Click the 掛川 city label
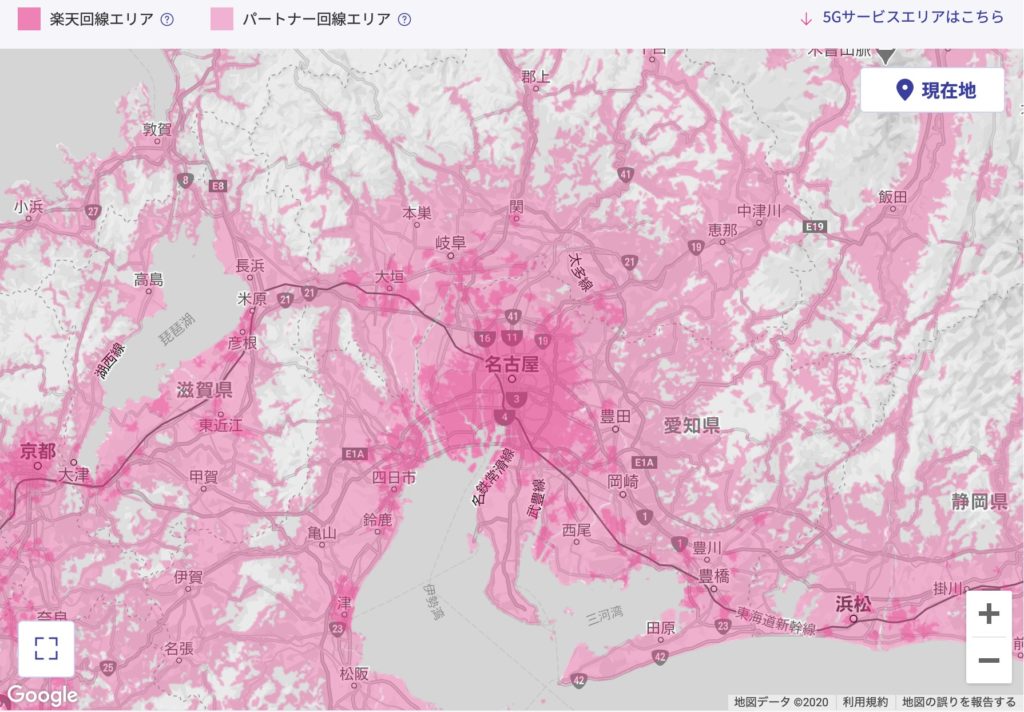 [x=949, y=589]
